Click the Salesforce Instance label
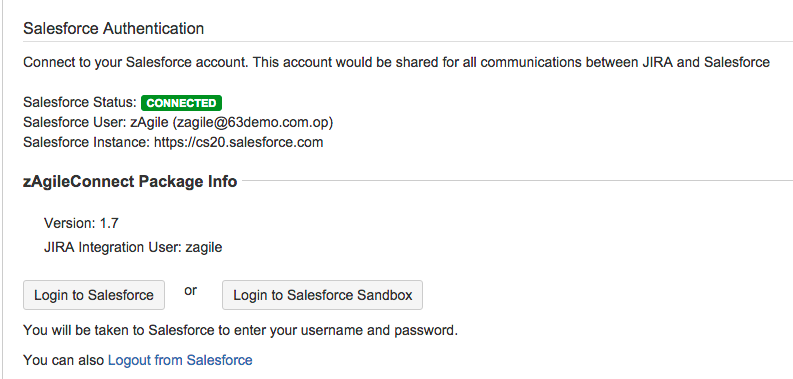Image resolution: width=793 pixels, height=379 pixels. [x=86, y=142]
